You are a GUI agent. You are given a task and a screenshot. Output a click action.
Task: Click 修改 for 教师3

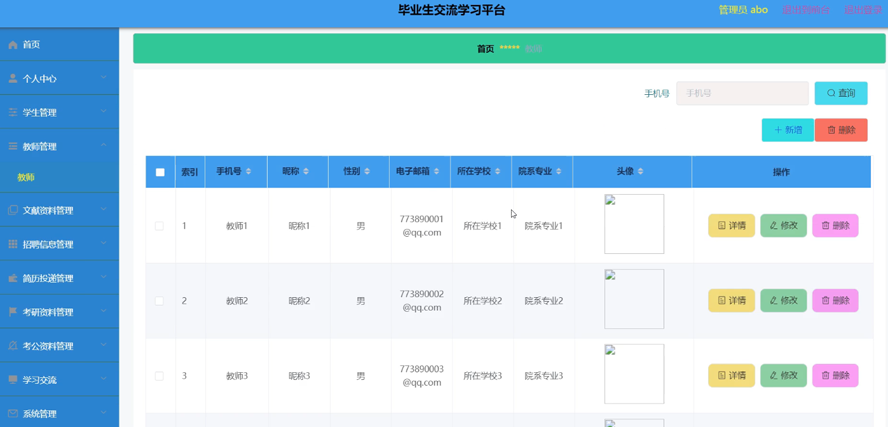click(x=784, y=375)
